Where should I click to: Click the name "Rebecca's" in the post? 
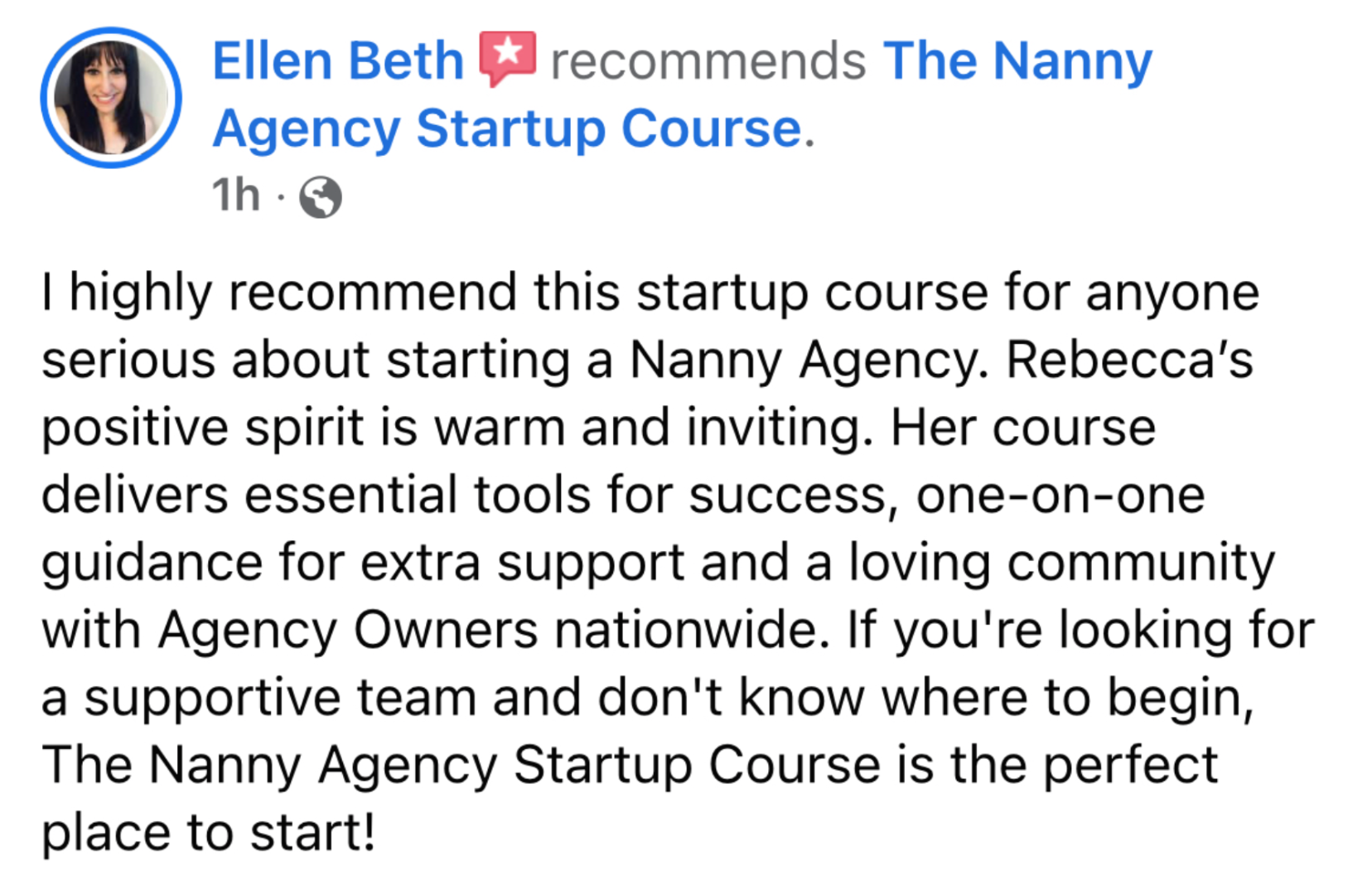1129,360
